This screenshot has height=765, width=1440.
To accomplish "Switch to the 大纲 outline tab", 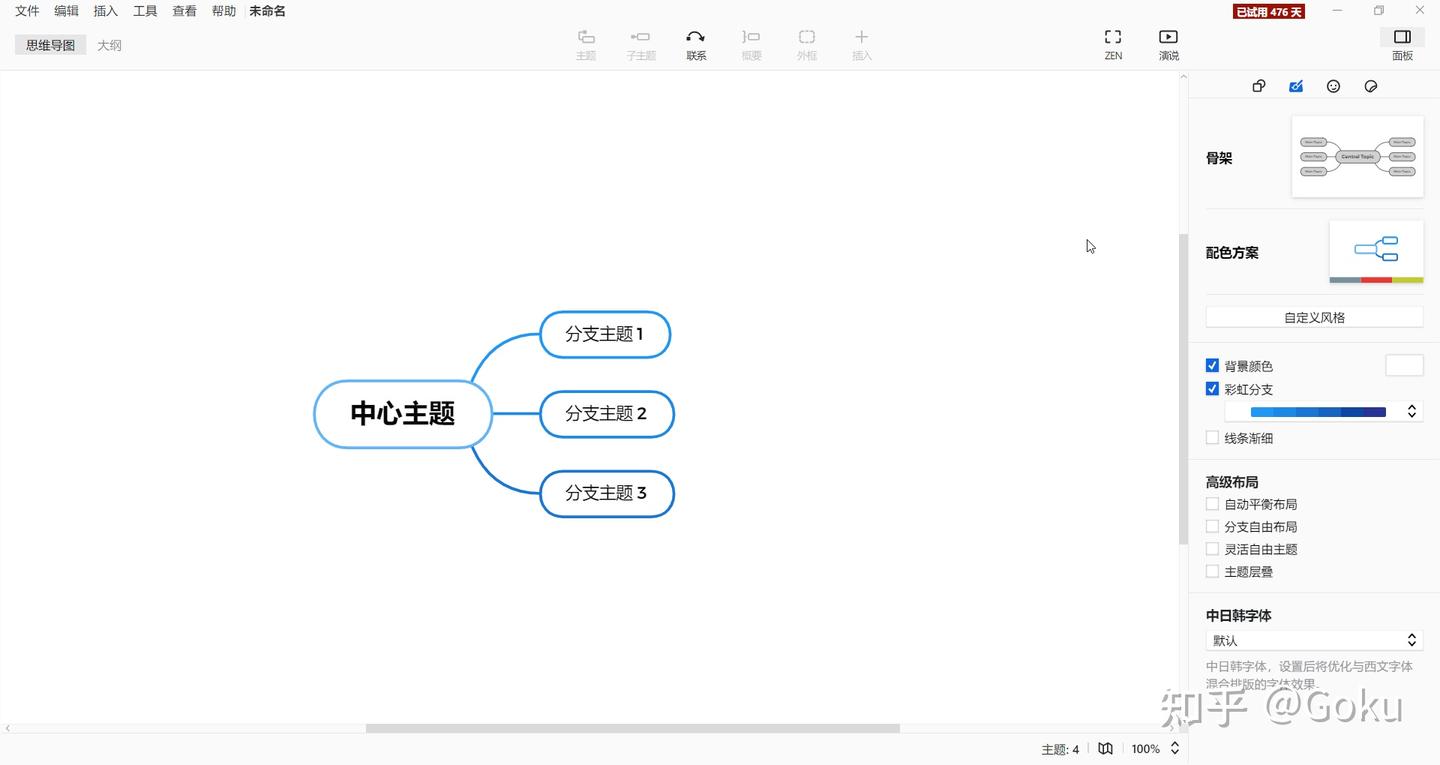I will pos(109,45).
